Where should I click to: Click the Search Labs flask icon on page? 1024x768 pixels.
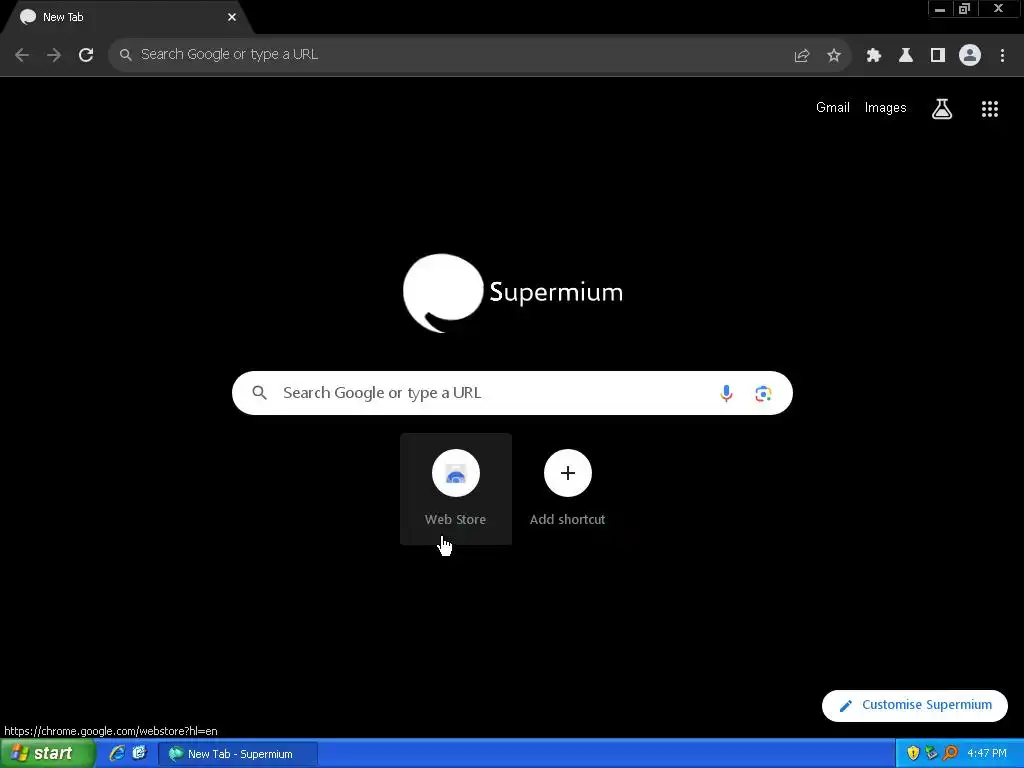[942, 108]
